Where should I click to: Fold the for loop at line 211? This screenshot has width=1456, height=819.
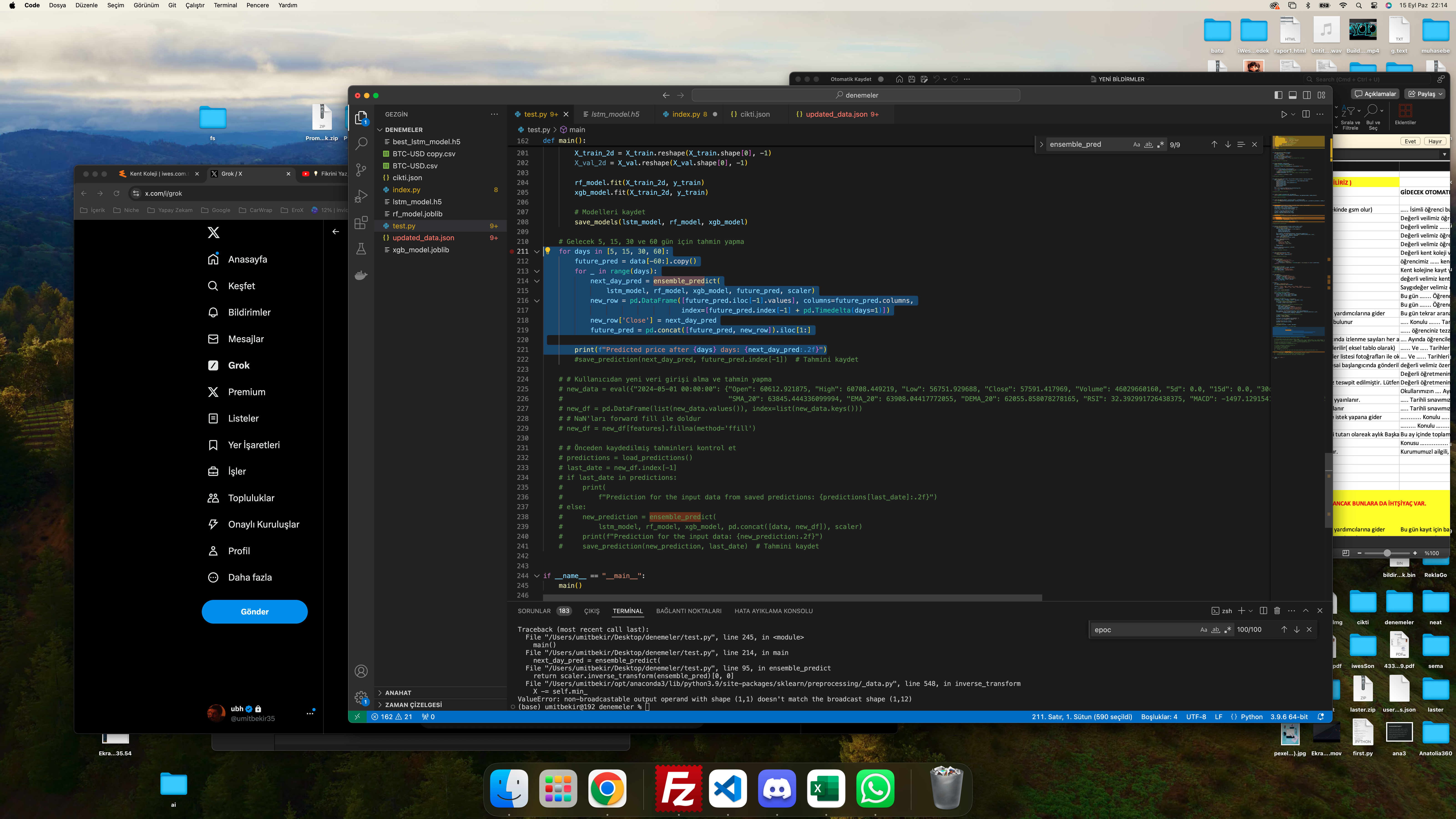537,252
